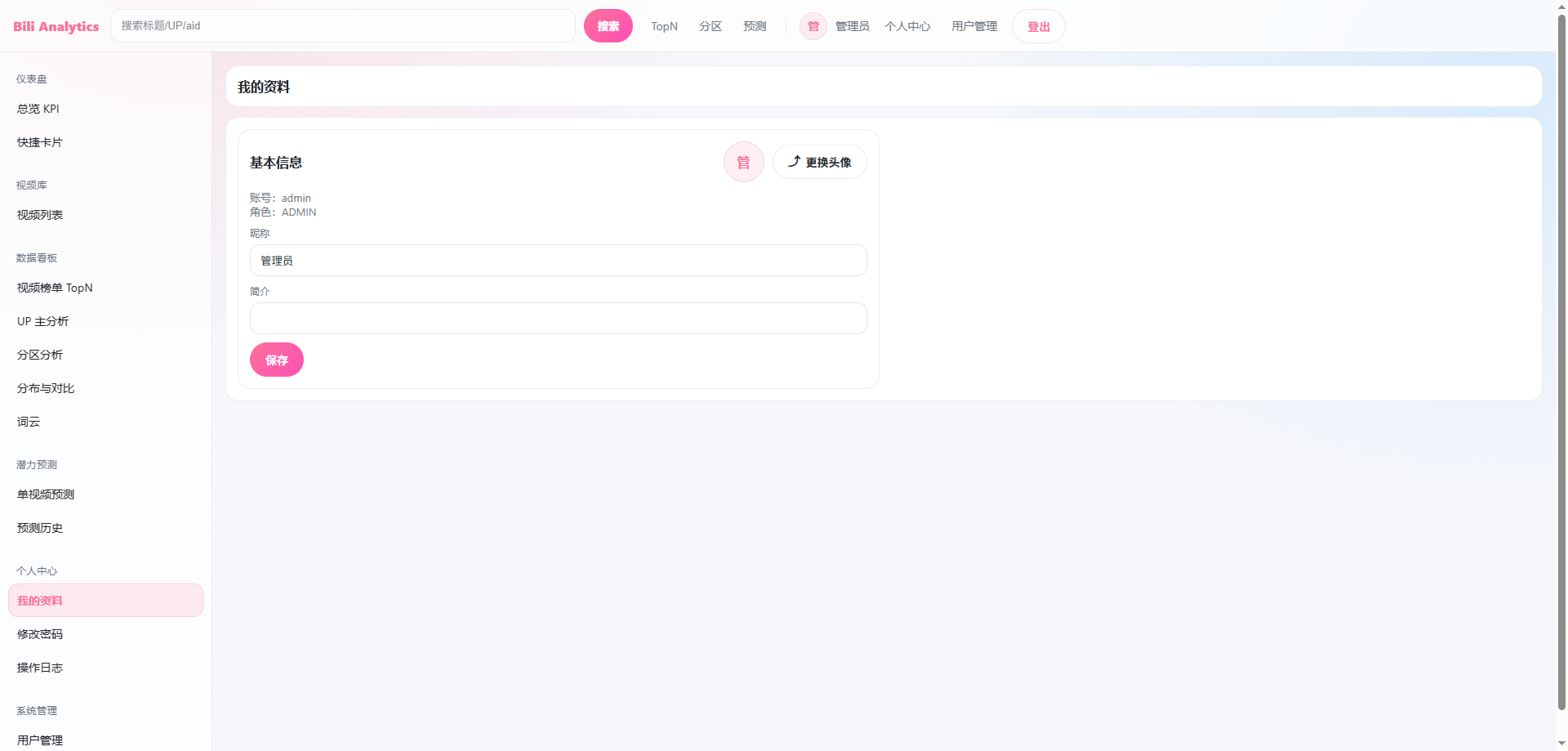The image size is (1568, 751).
Task: Click the empty 简介 bio field
Action: tap(558, 319)
